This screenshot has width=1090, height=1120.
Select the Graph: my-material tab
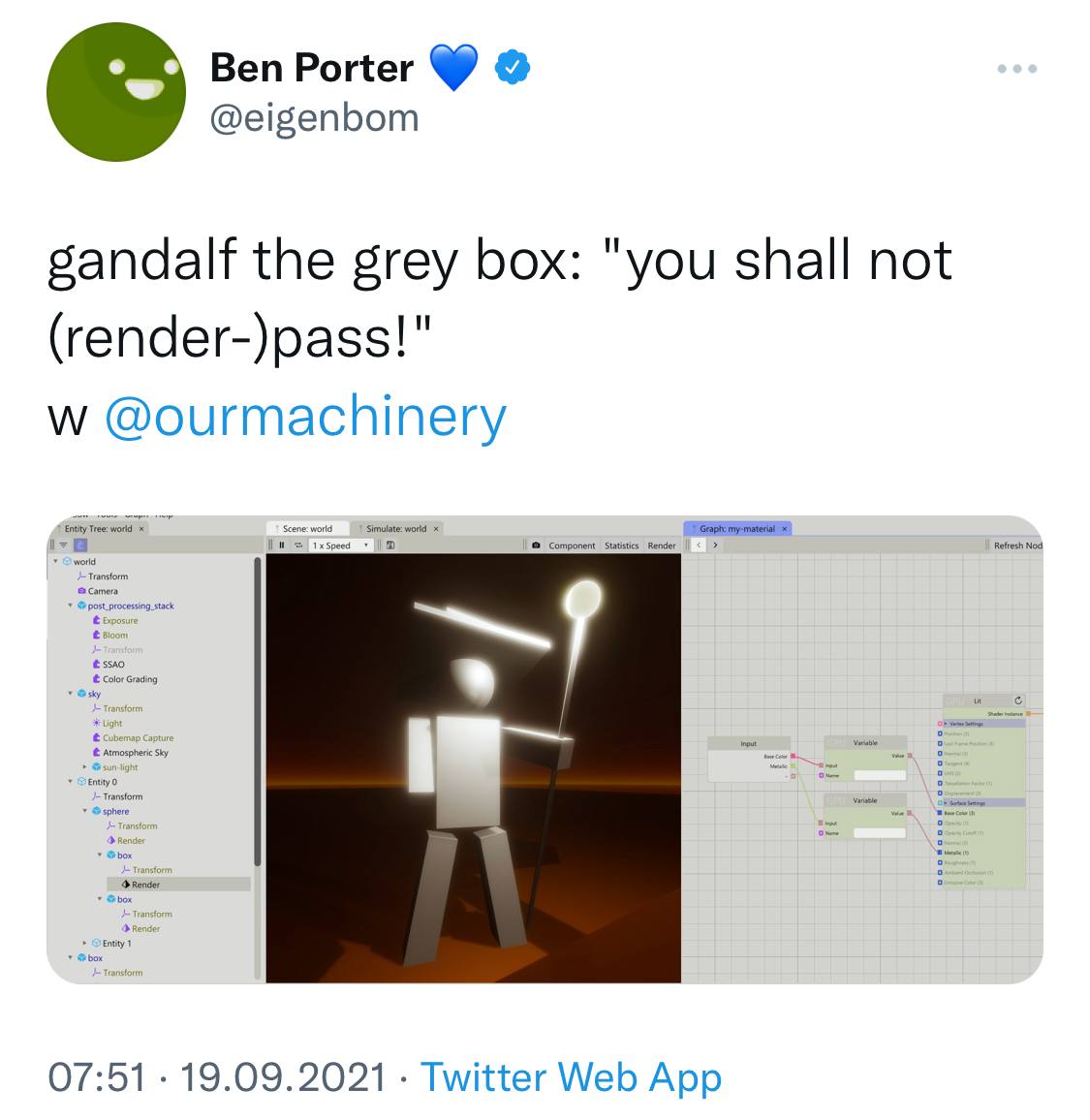pyautogui.click(x=738, y=529)
